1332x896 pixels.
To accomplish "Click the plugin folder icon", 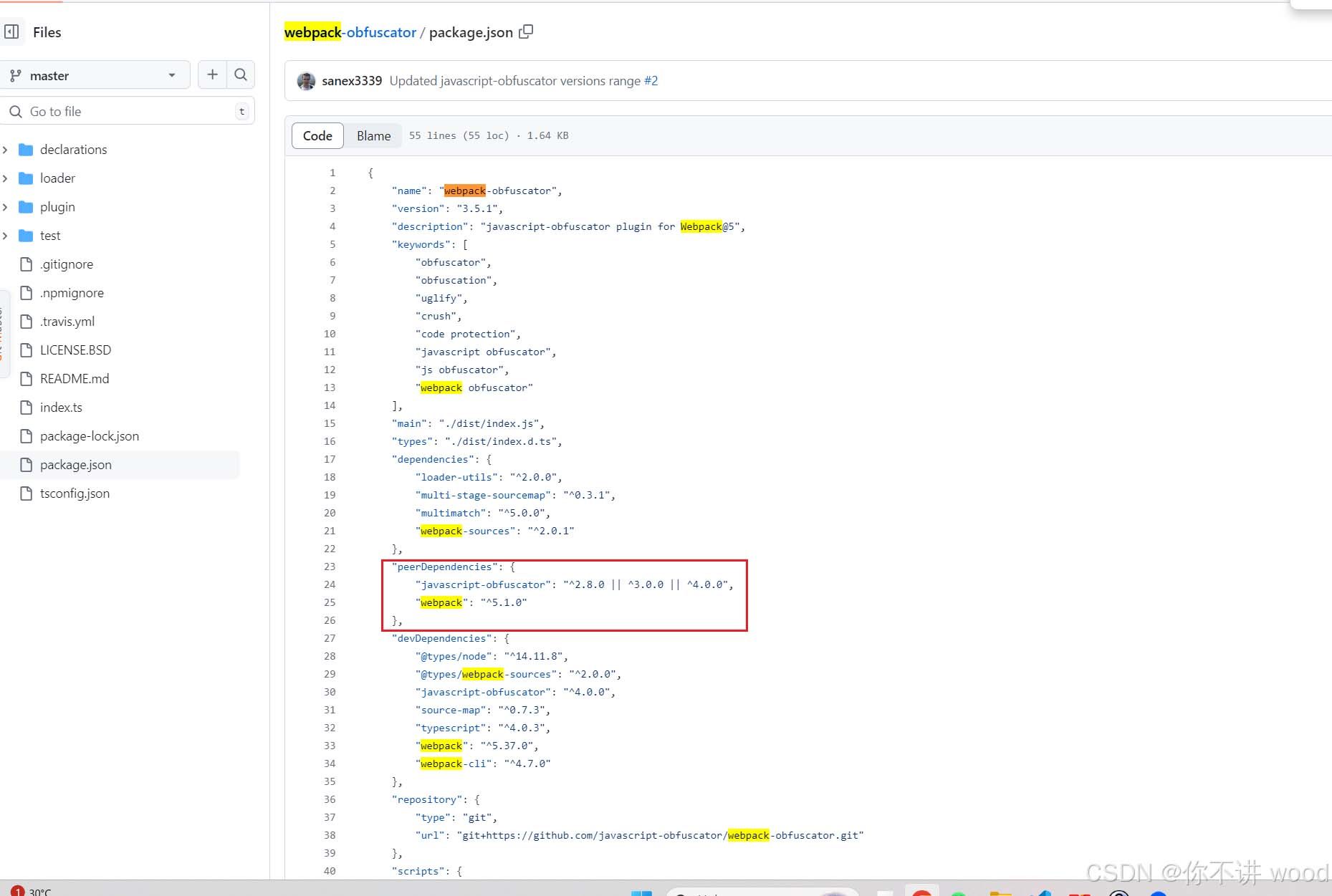I will (26, 207).
